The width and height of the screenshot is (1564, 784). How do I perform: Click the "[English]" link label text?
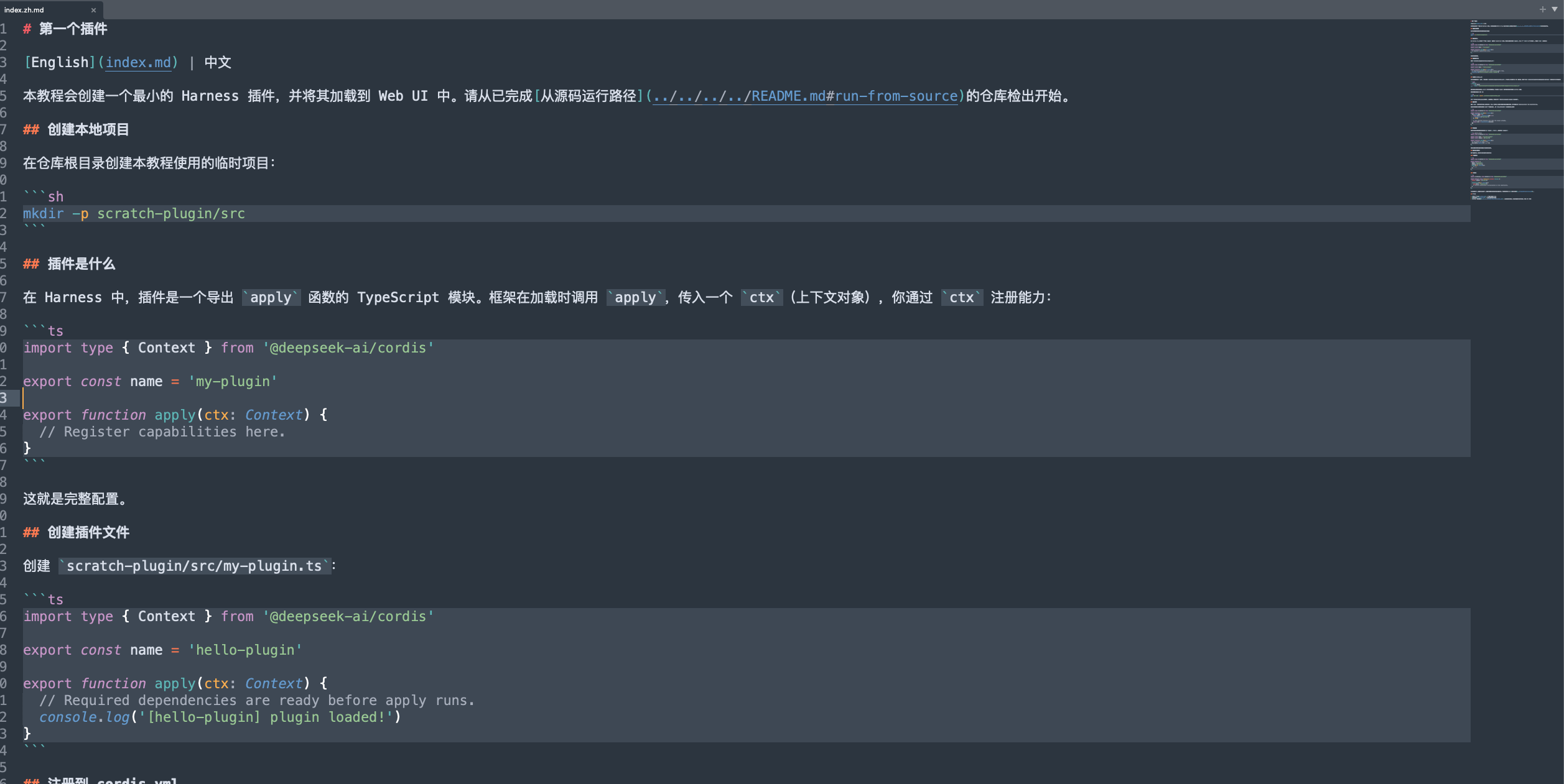click(60, 62)
